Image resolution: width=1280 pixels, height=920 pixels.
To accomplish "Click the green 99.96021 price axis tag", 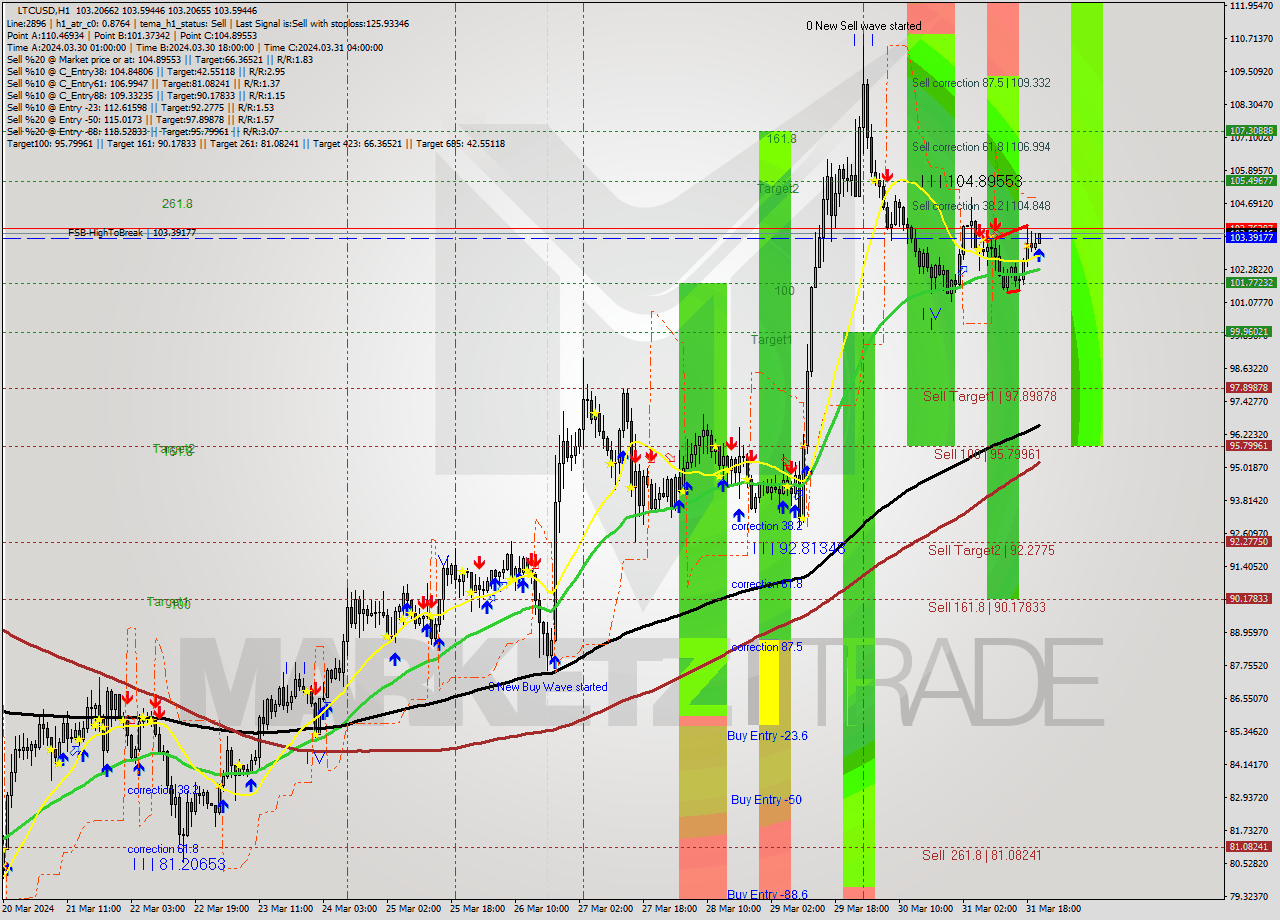I will click(x=1250, y=332).
